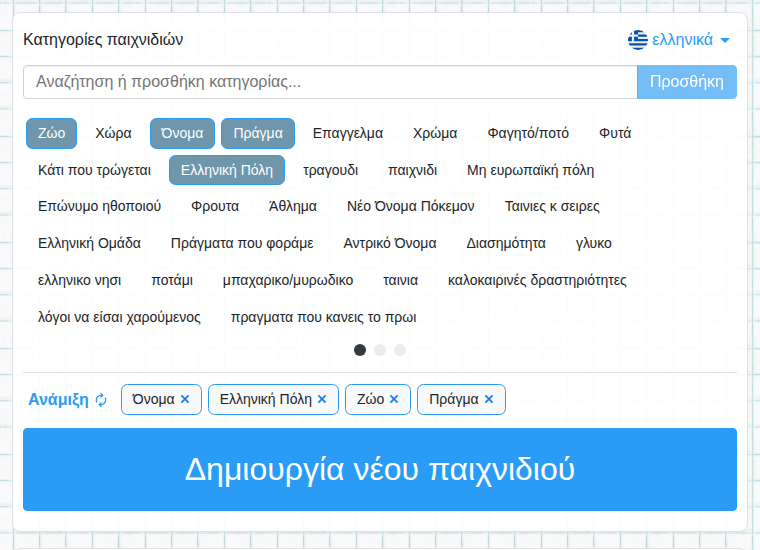Select the ποτάμι category
Image resolution: width=760 pixels, height=550 pixels.
(172, 281)
